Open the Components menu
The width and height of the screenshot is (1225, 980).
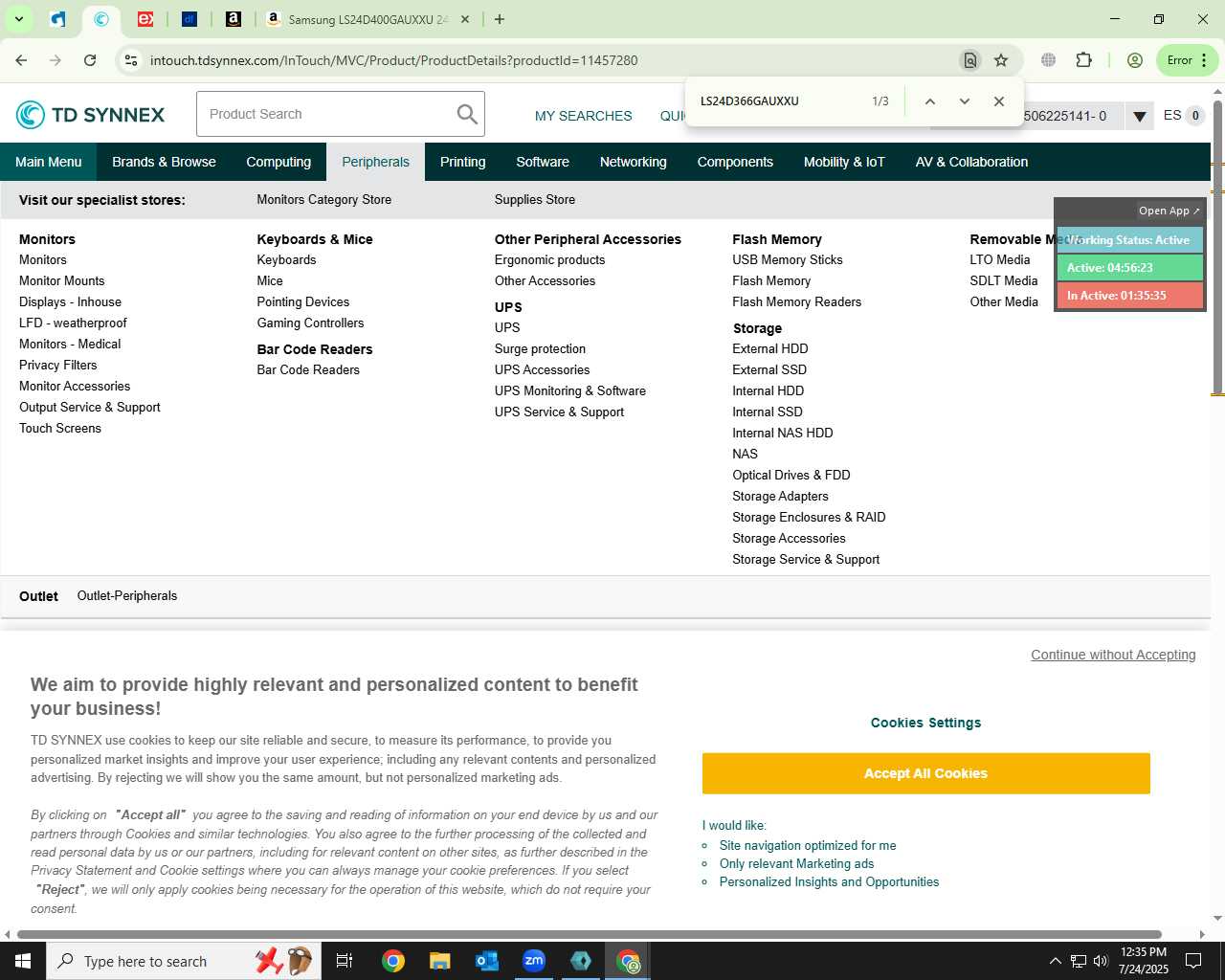(735, 162)
